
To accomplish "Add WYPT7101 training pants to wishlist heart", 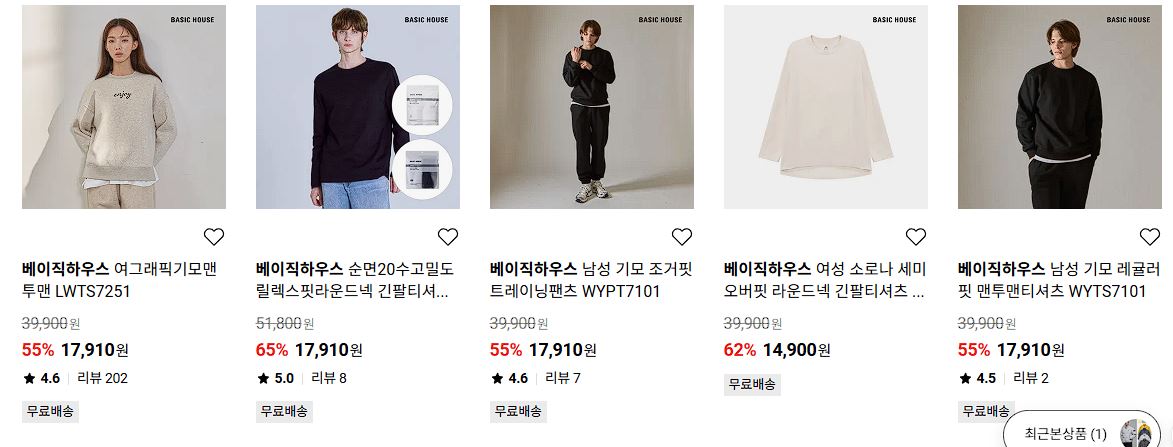I will 682,237.
